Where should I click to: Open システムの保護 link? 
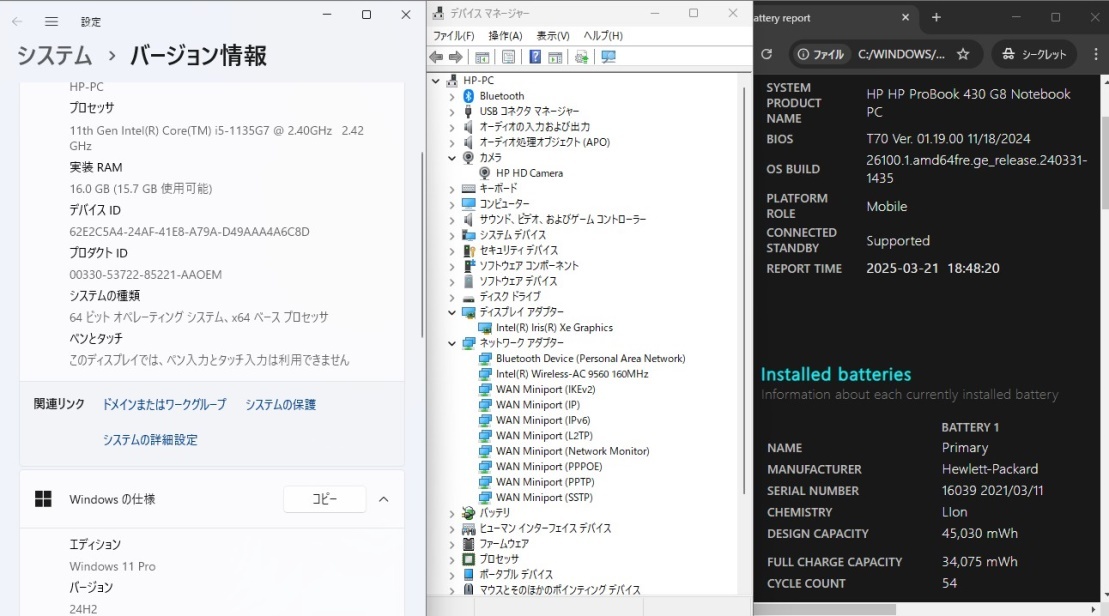281,405
